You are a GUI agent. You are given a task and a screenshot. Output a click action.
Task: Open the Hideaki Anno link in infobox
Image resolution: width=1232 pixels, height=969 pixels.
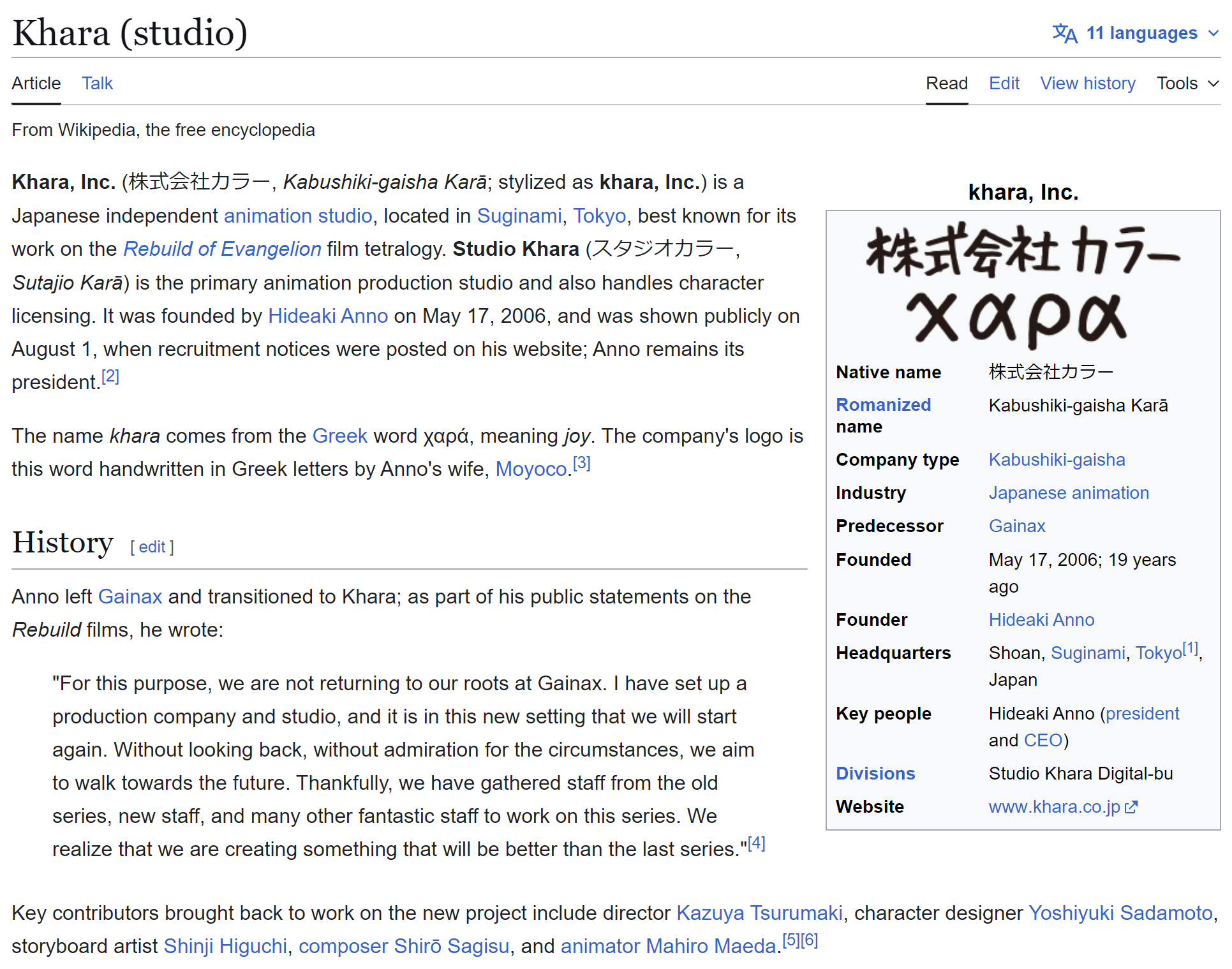pyautogui.click(x=1041, y=619)
